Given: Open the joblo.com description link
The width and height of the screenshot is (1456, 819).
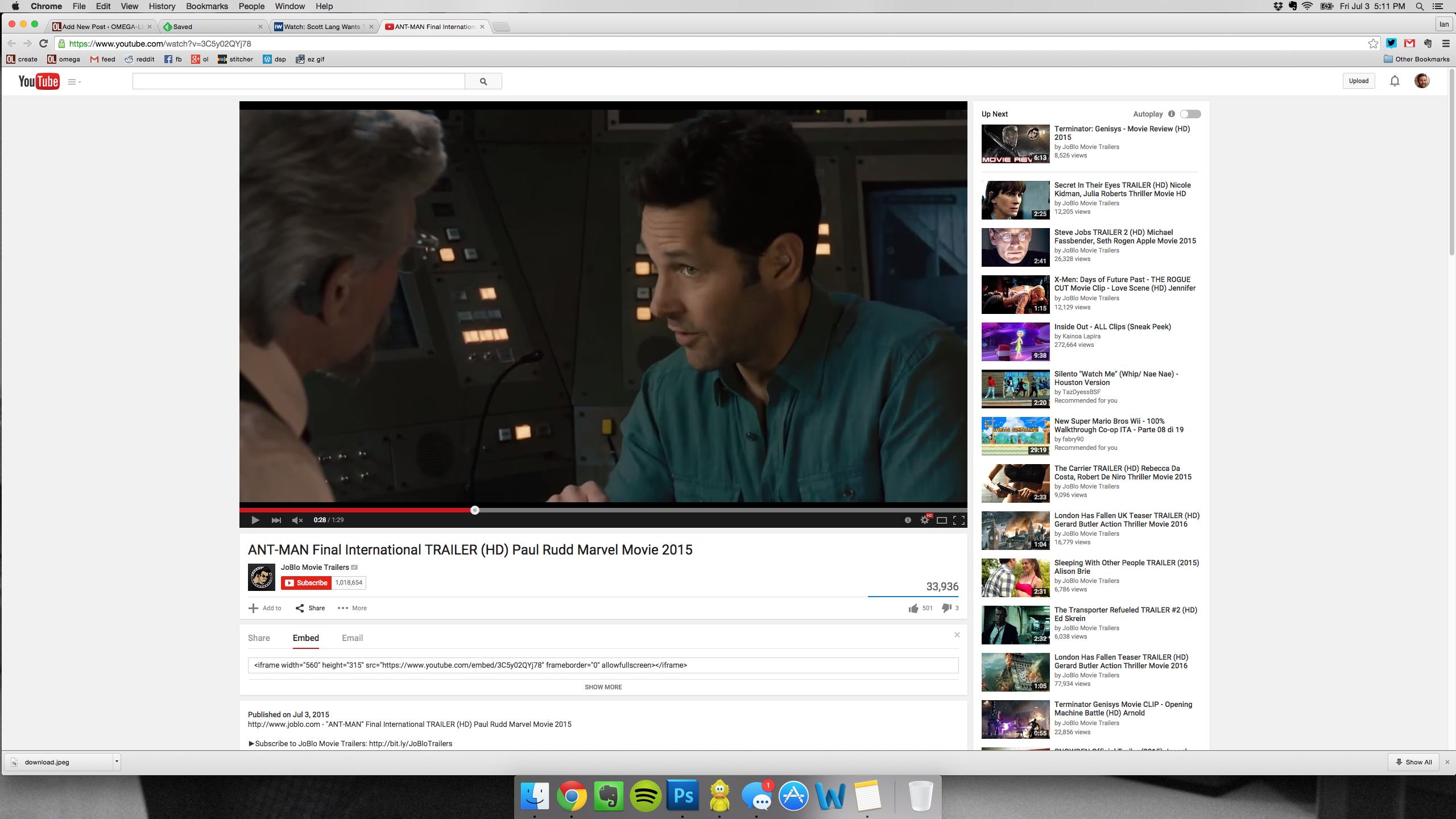Looking at the screenshot, I should 284,724.
